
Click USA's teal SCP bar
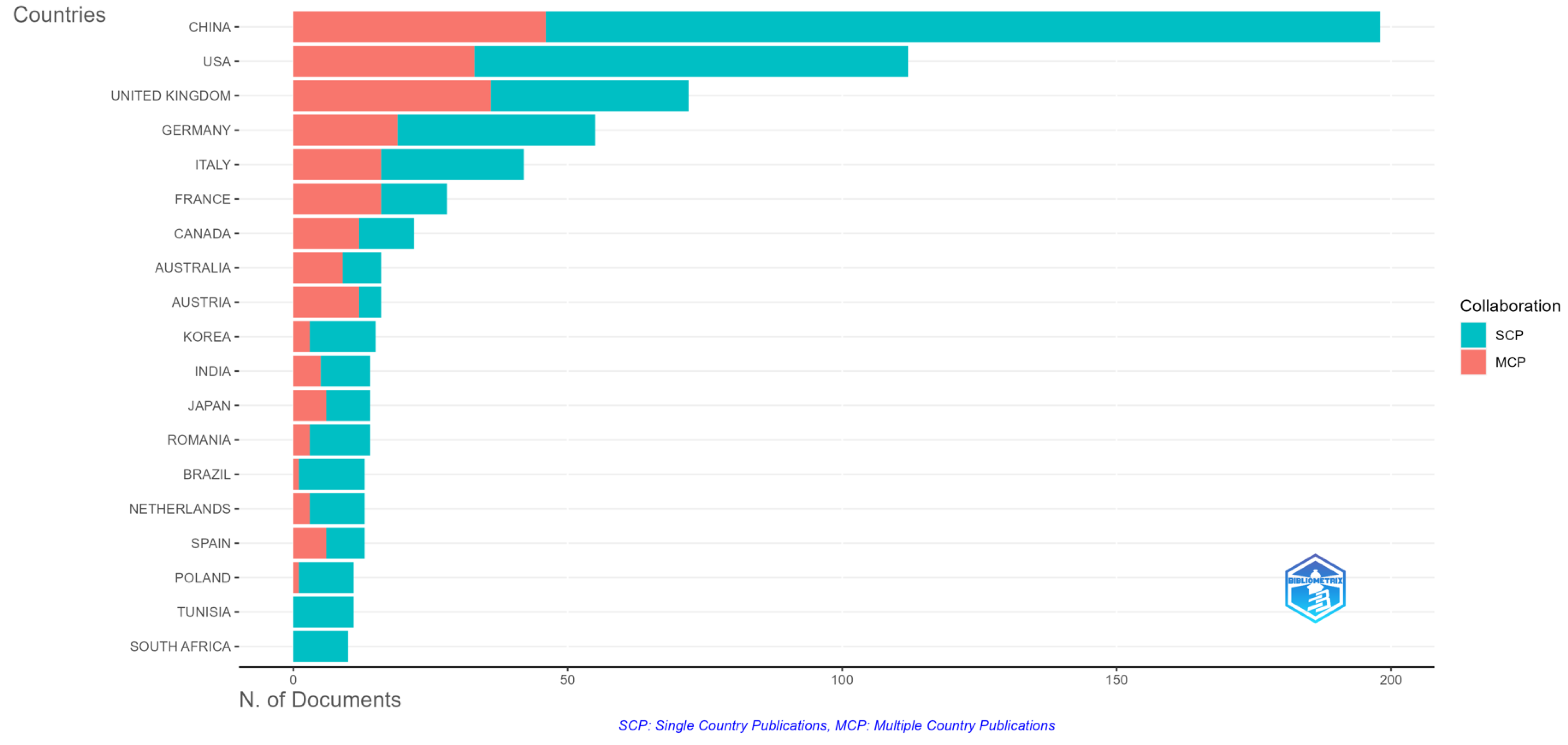[691, 61]
